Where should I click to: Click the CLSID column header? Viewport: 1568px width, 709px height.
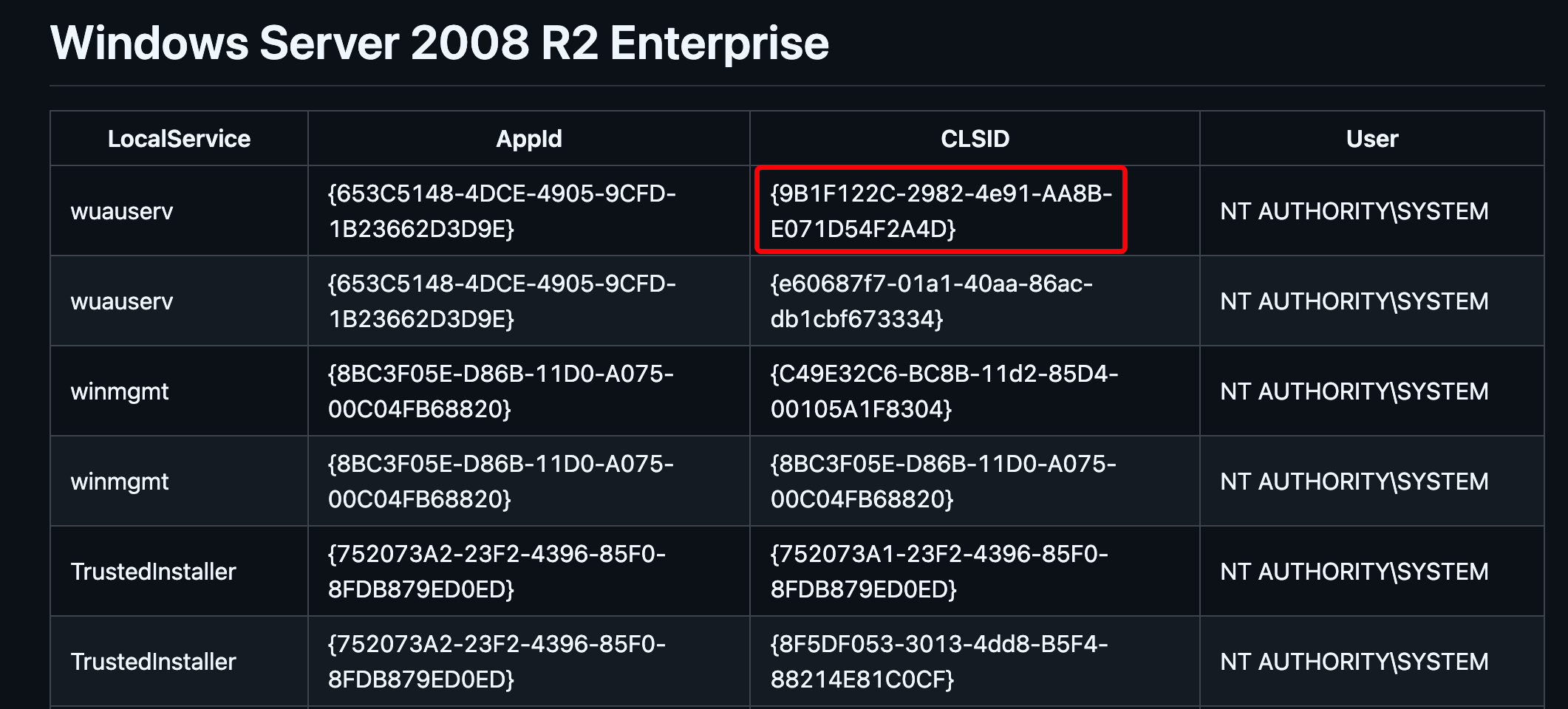pyautogui.click(x=975, y=139)
